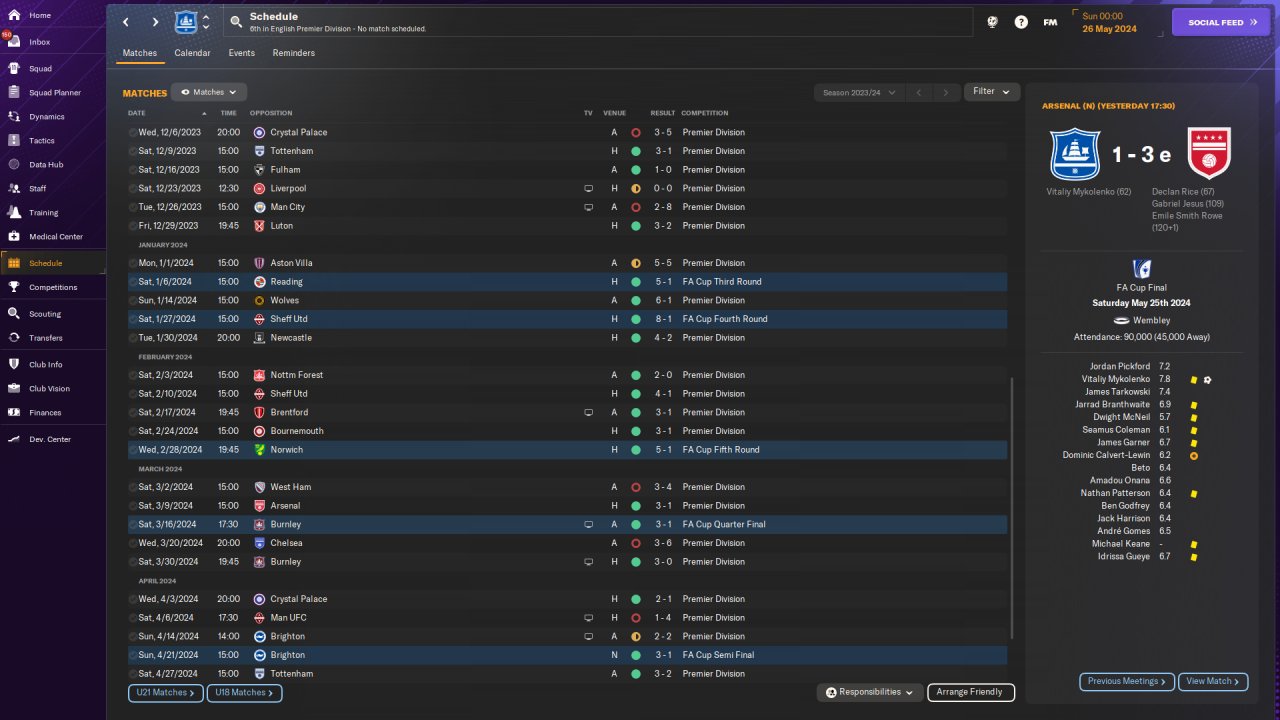Go to the Squad screen
The height and width of the screenshot is (720, 1280).
(40, 69)
